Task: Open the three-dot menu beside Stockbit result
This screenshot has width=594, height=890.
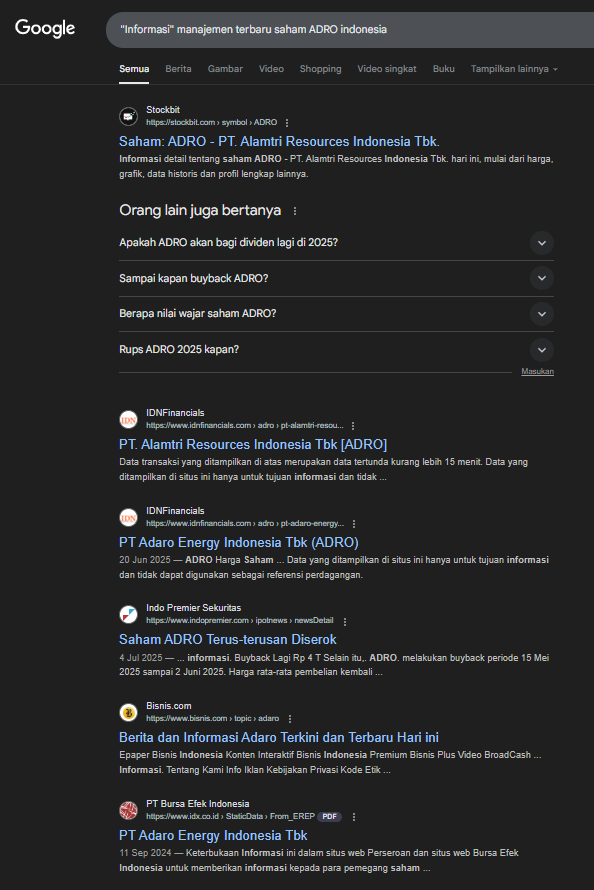Action: pyautogui.click(x=287, y=123)
